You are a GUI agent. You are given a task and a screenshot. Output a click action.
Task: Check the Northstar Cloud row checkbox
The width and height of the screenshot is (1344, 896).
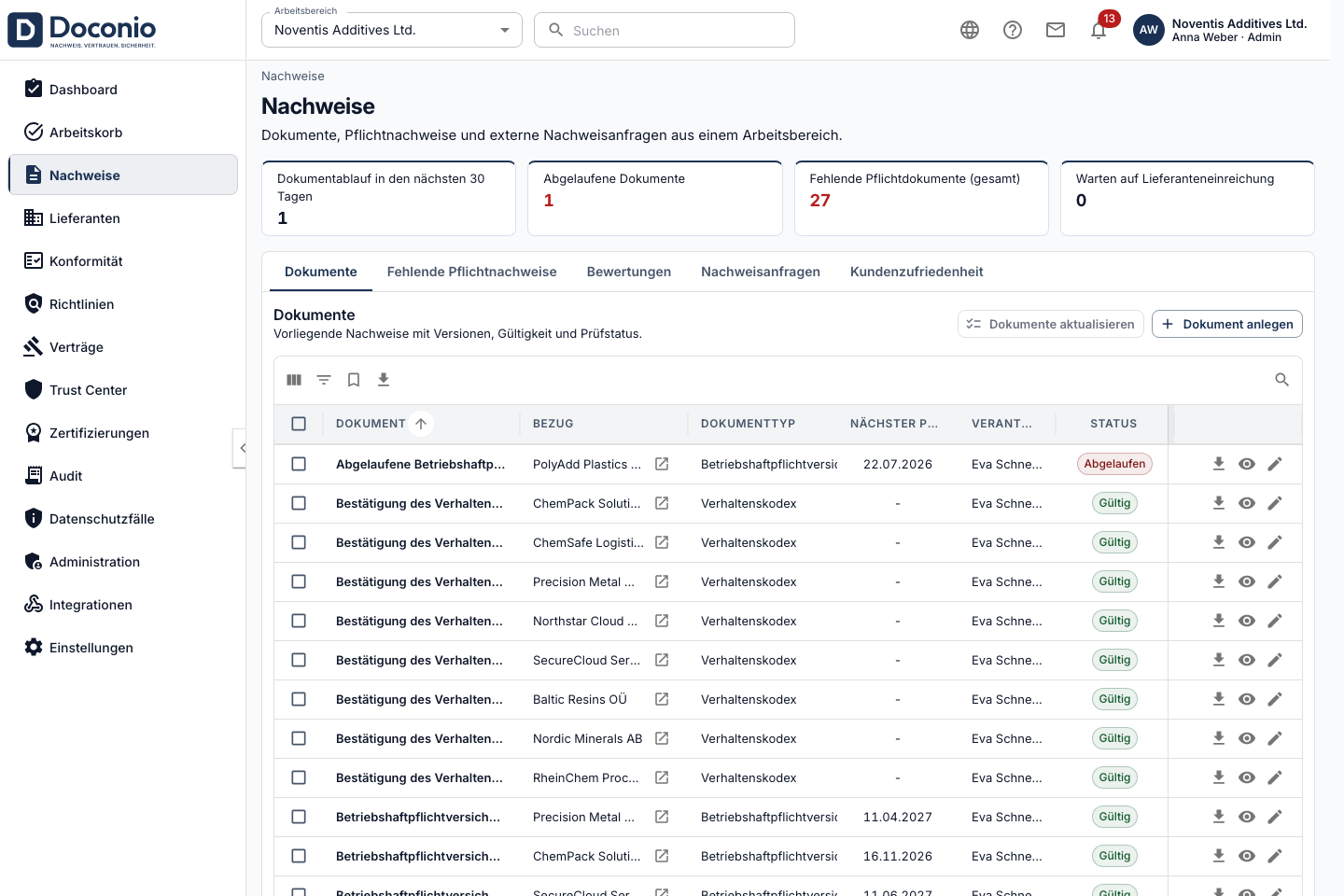(x=299, y=621)
